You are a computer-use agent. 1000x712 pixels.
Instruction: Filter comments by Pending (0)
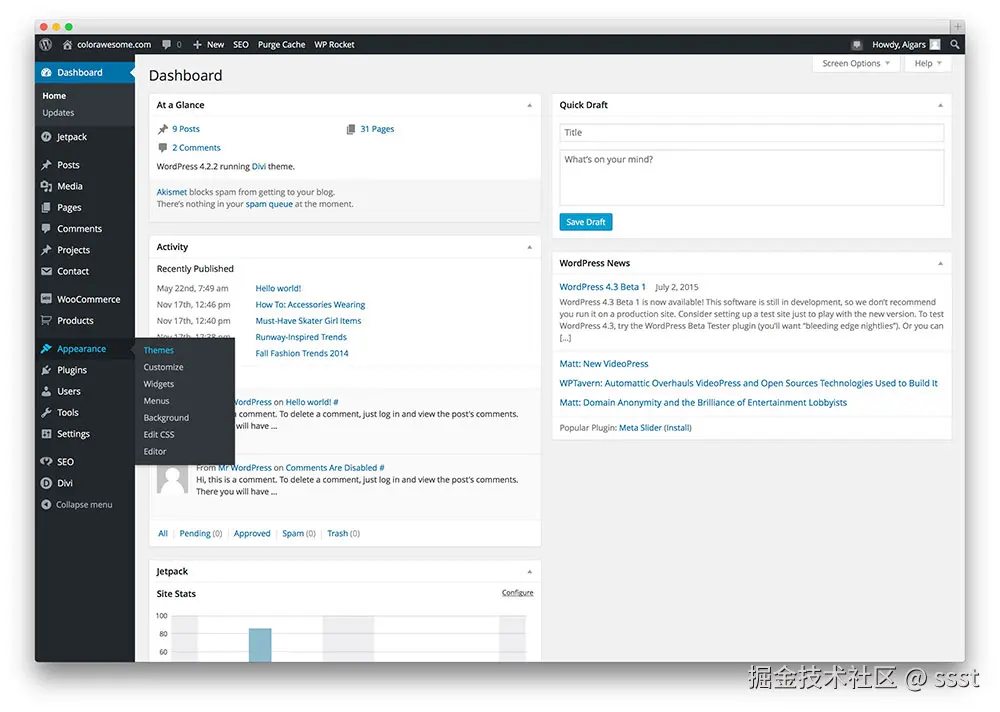click(201, 533)
